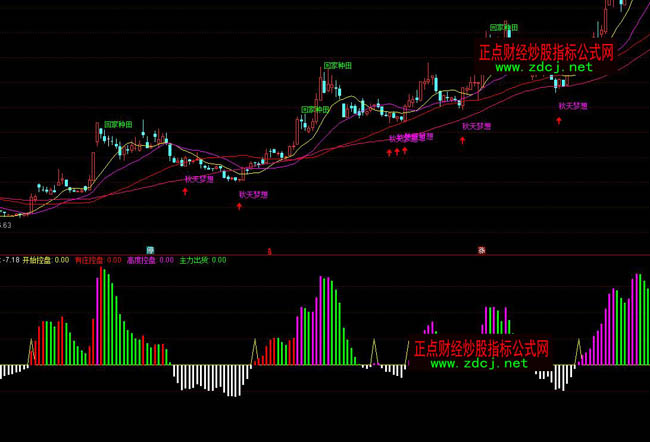Click the small red marker in the divider bar's center
The height and width of the screenshot is (442, 650).
268,249
